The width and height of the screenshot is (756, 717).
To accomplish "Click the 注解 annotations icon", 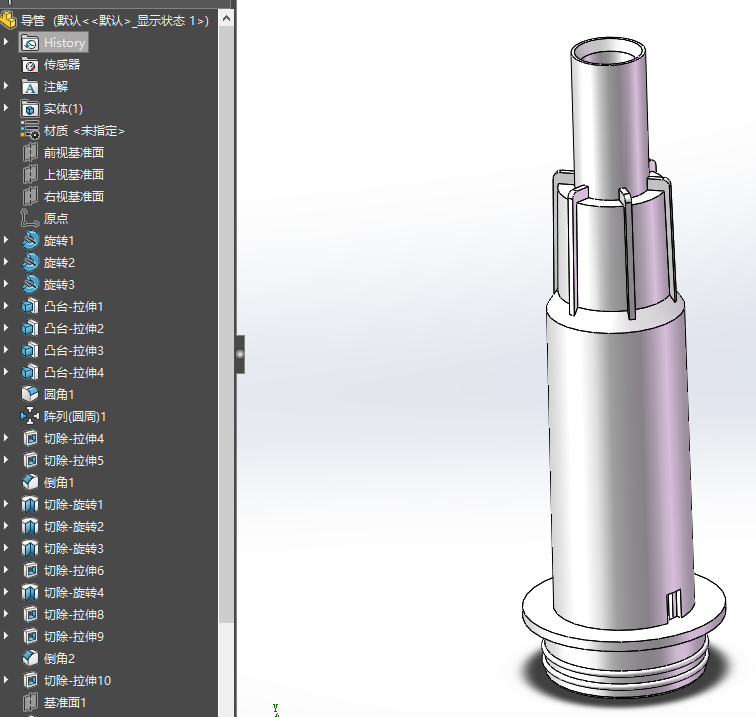I will pyautogui.click(x=30, y=87).
